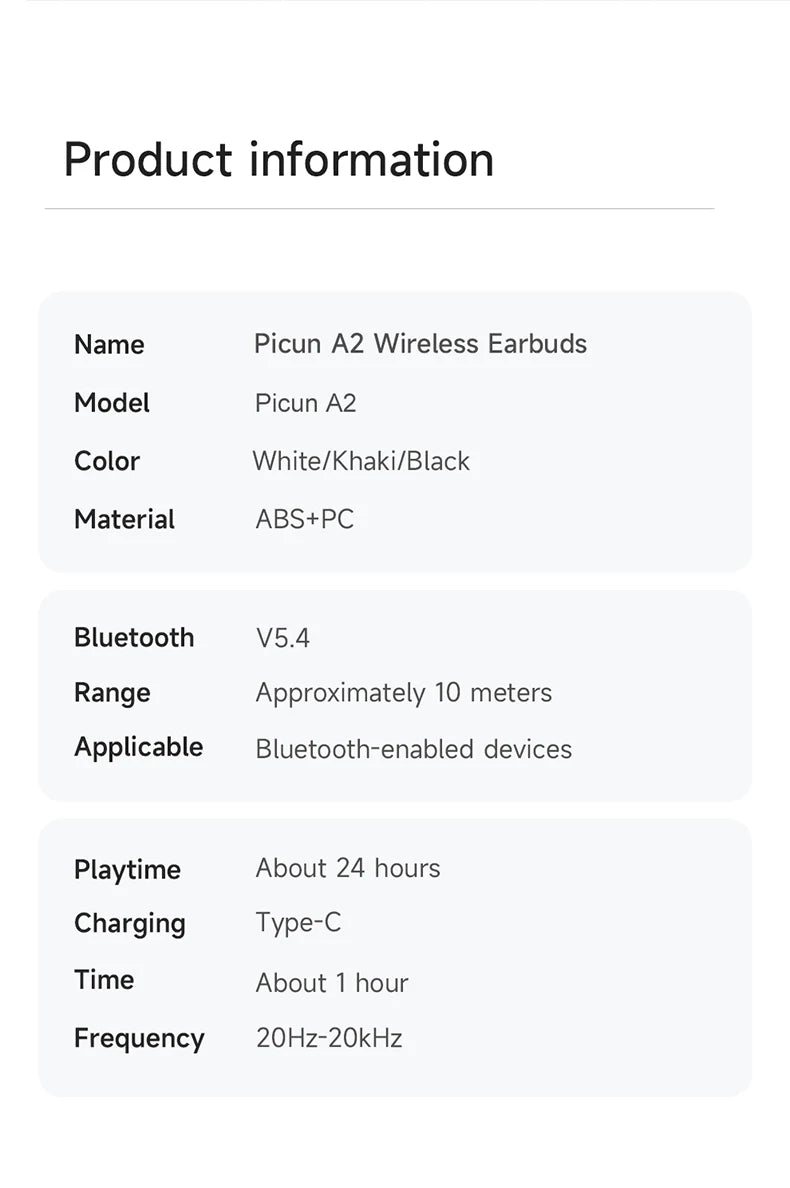
Task: Select the Material label
Action: point(124,520)
